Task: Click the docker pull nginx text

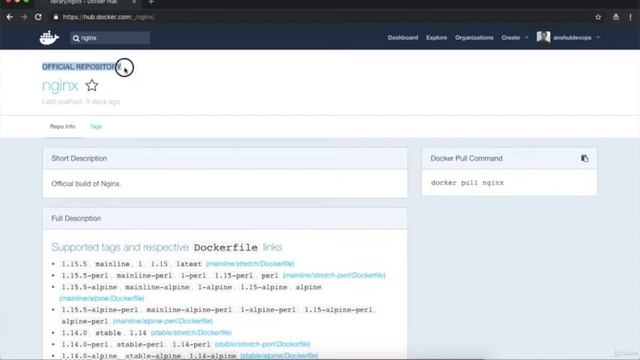Action: tap(467, 183)
